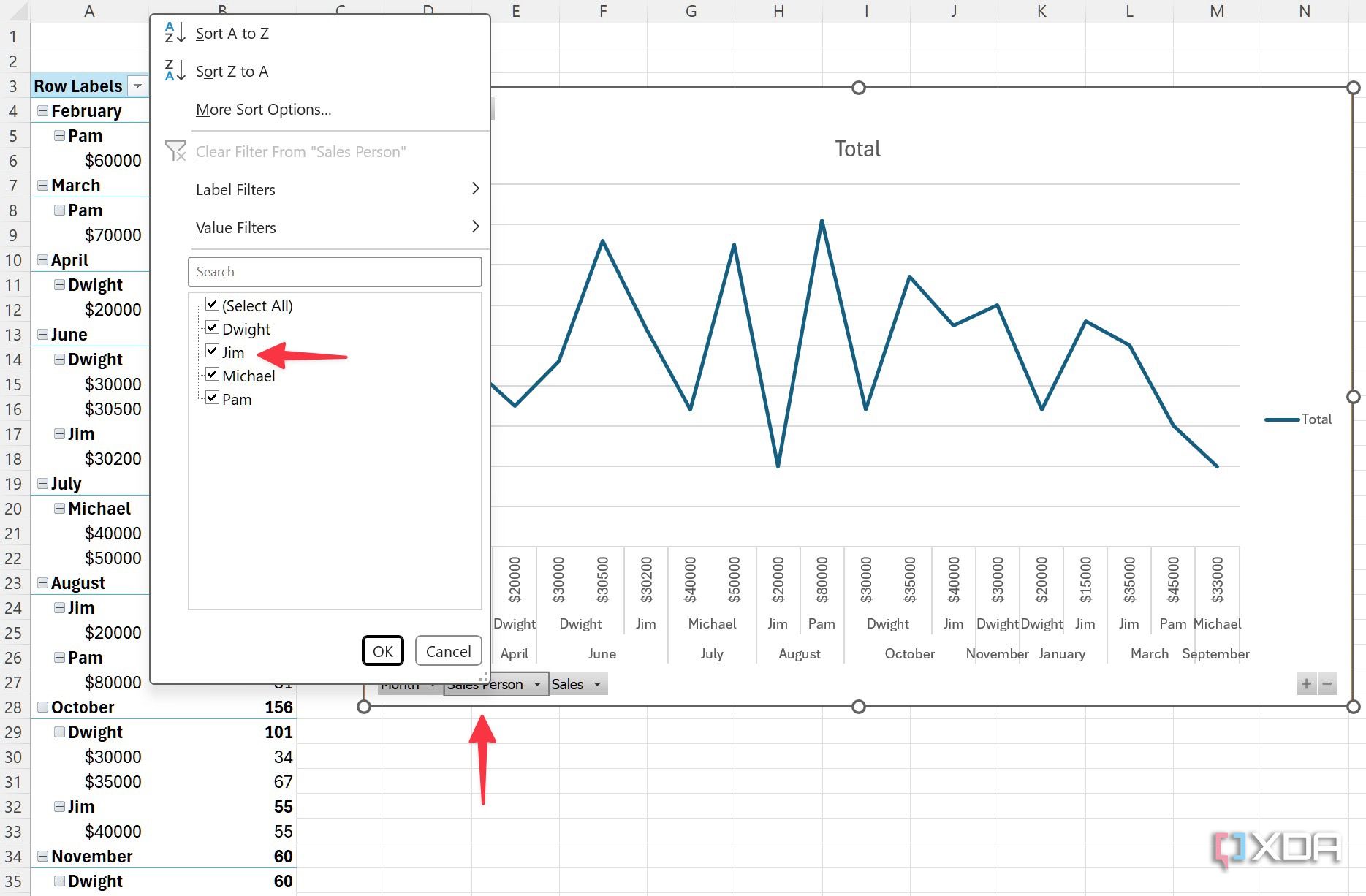The image size is (1366, 896).
Task: Click the October total value 156
Action: point(278,707)
